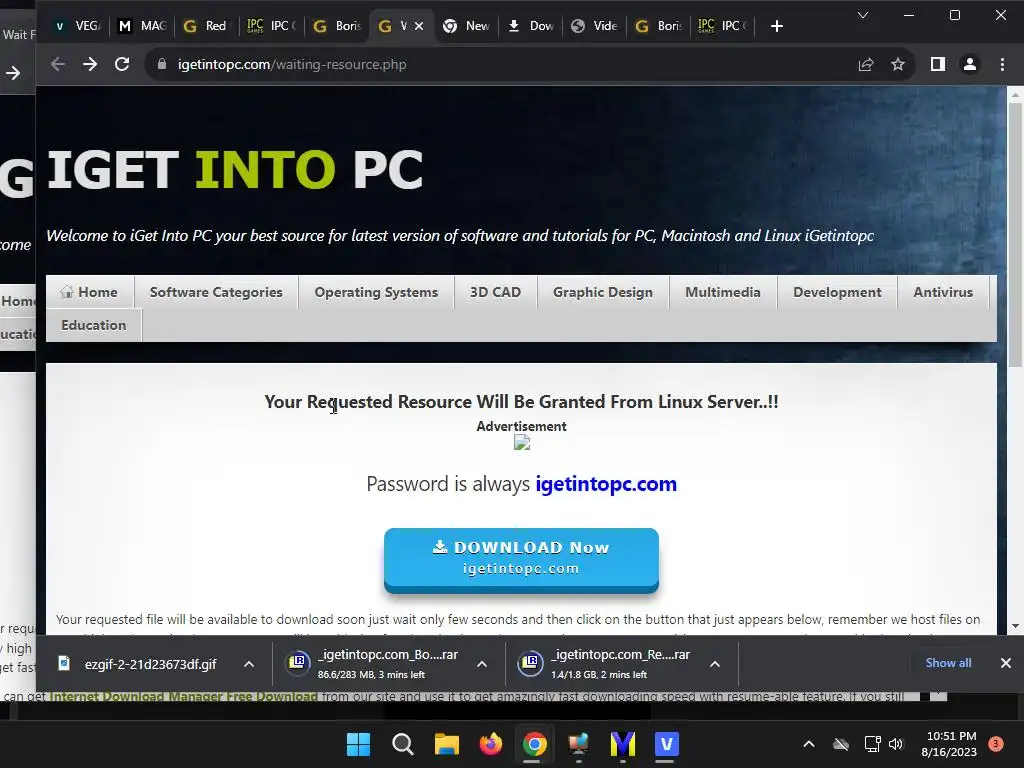Expand options for Bo....rar download
The image size is (1024, 768).
click(482, 664)
